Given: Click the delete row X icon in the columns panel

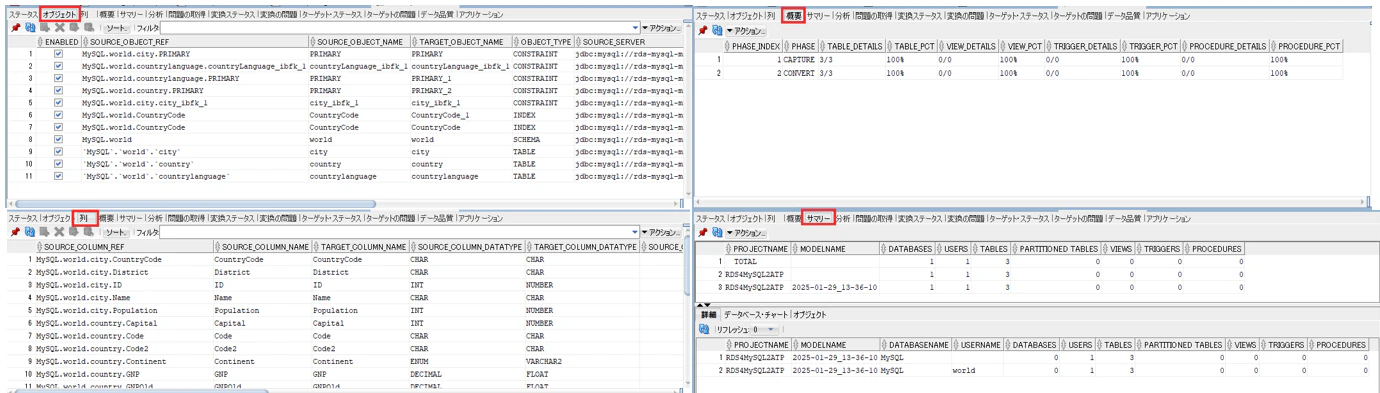Looking at the screenshot, I should pyautogui.click(x=59, y=232).
